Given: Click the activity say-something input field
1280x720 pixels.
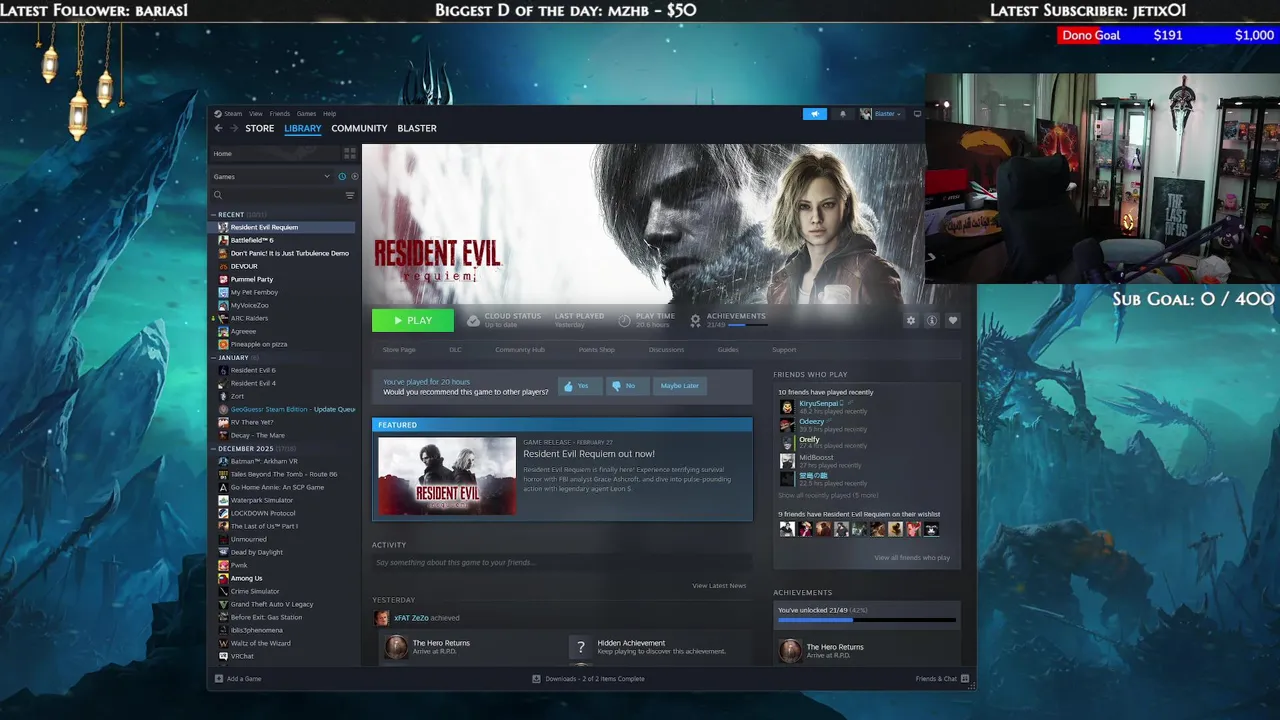Looking at the screenshot, I should [x=562, y=563].
